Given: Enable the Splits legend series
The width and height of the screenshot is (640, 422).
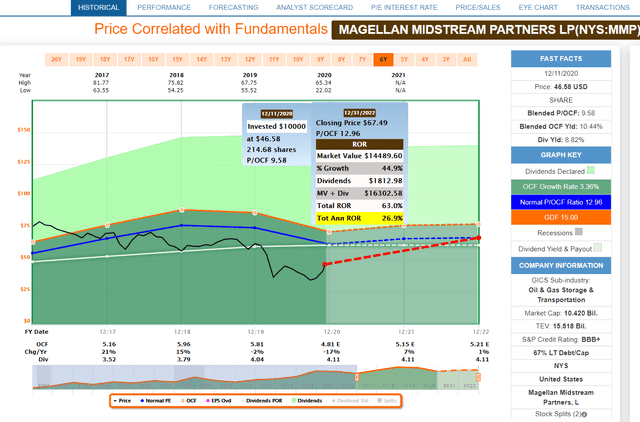Looking at the screenshot, I should (x=387, y=401).
